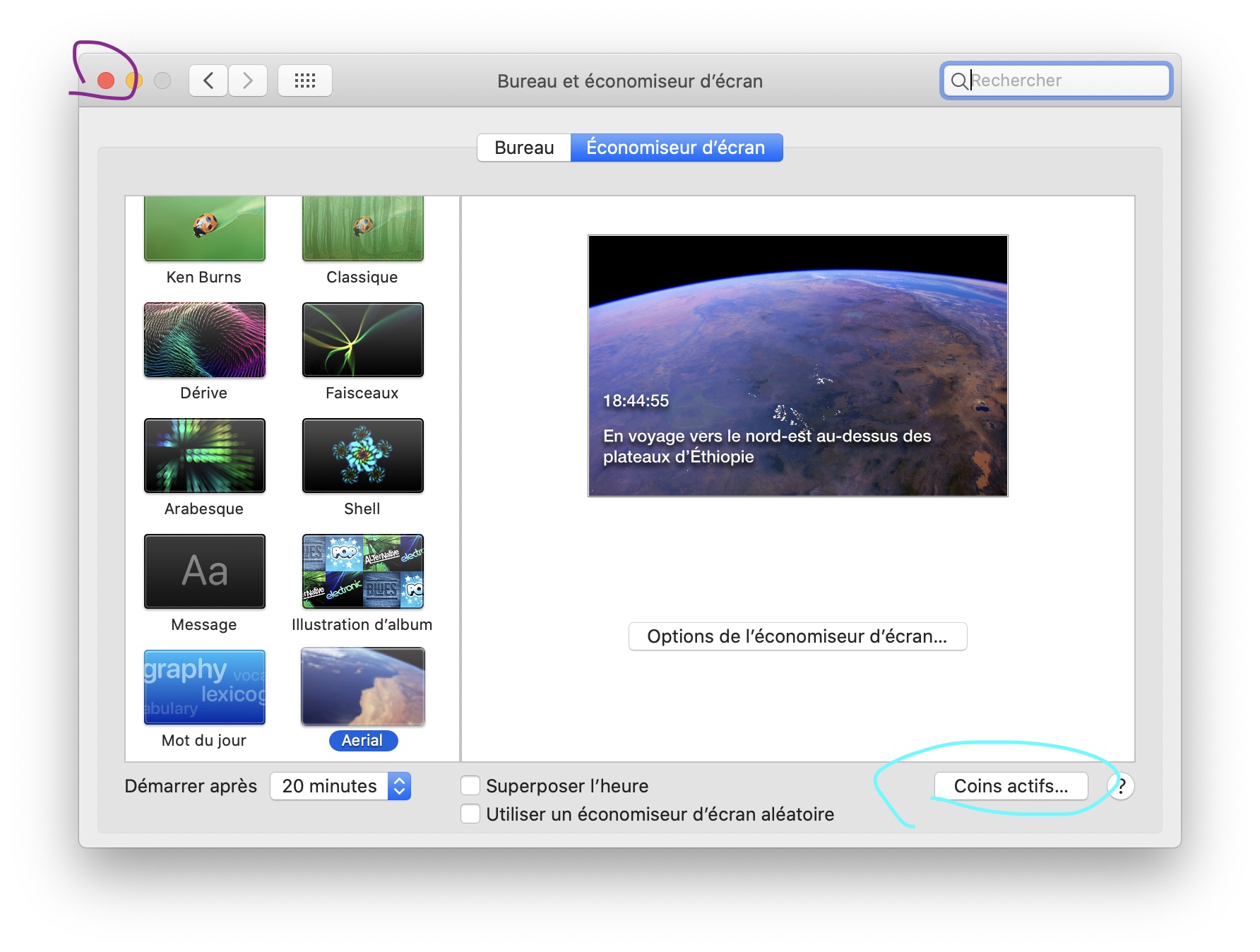Focus the Rechercher search field
This screenshot has height=952, width=1260.
tap(1057, 81)
